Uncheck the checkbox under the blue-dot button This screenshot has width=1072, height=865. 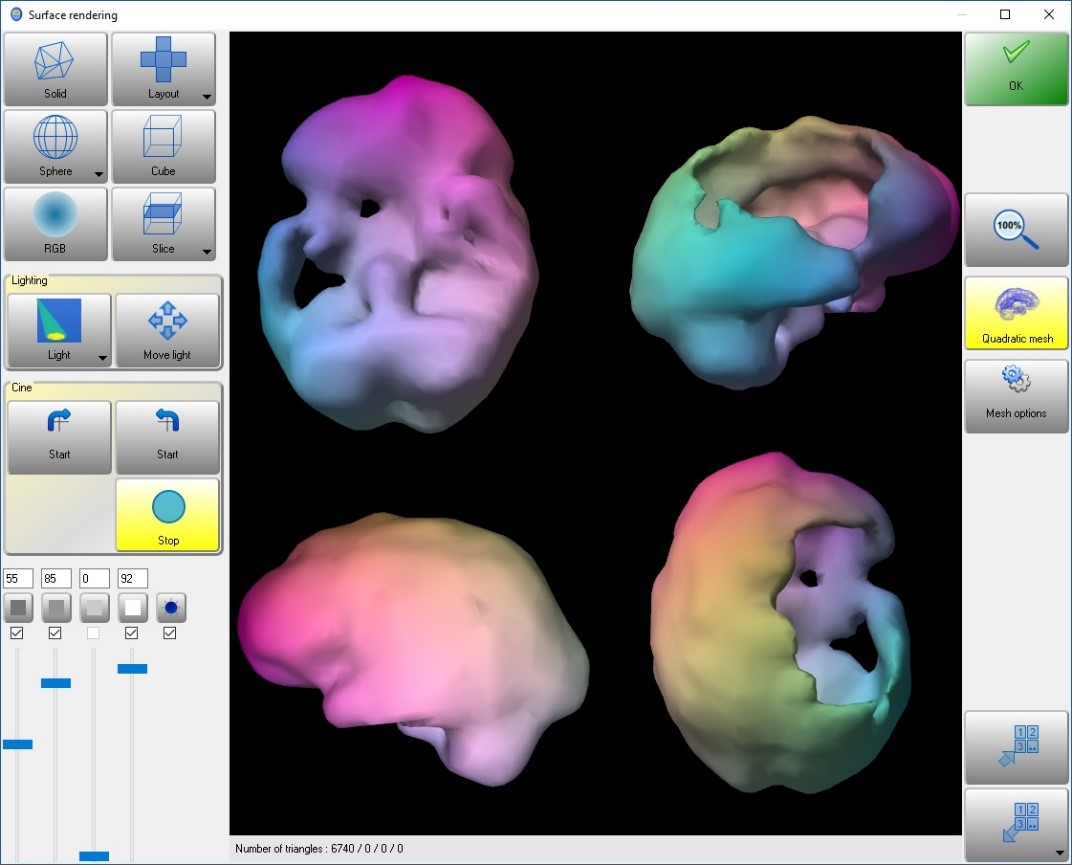tap(169, 633)
